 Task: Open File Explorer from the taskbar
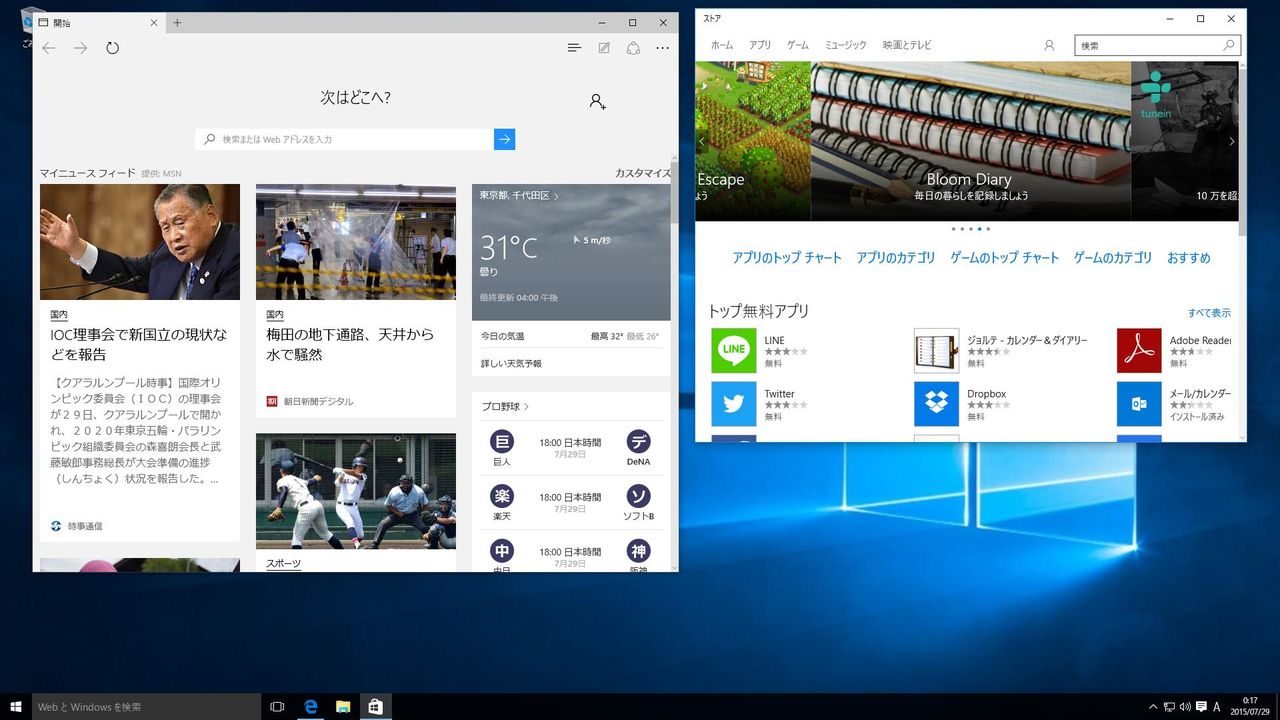pyautogui.click(x=343, y=707)
